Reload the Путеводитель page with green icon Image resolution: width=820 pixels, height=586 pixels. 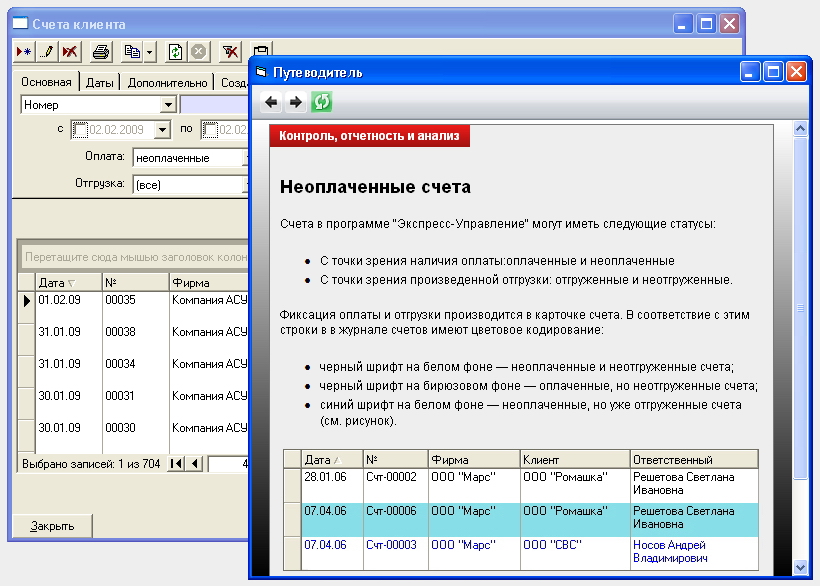pyautogui.click(x=321, y=102)
